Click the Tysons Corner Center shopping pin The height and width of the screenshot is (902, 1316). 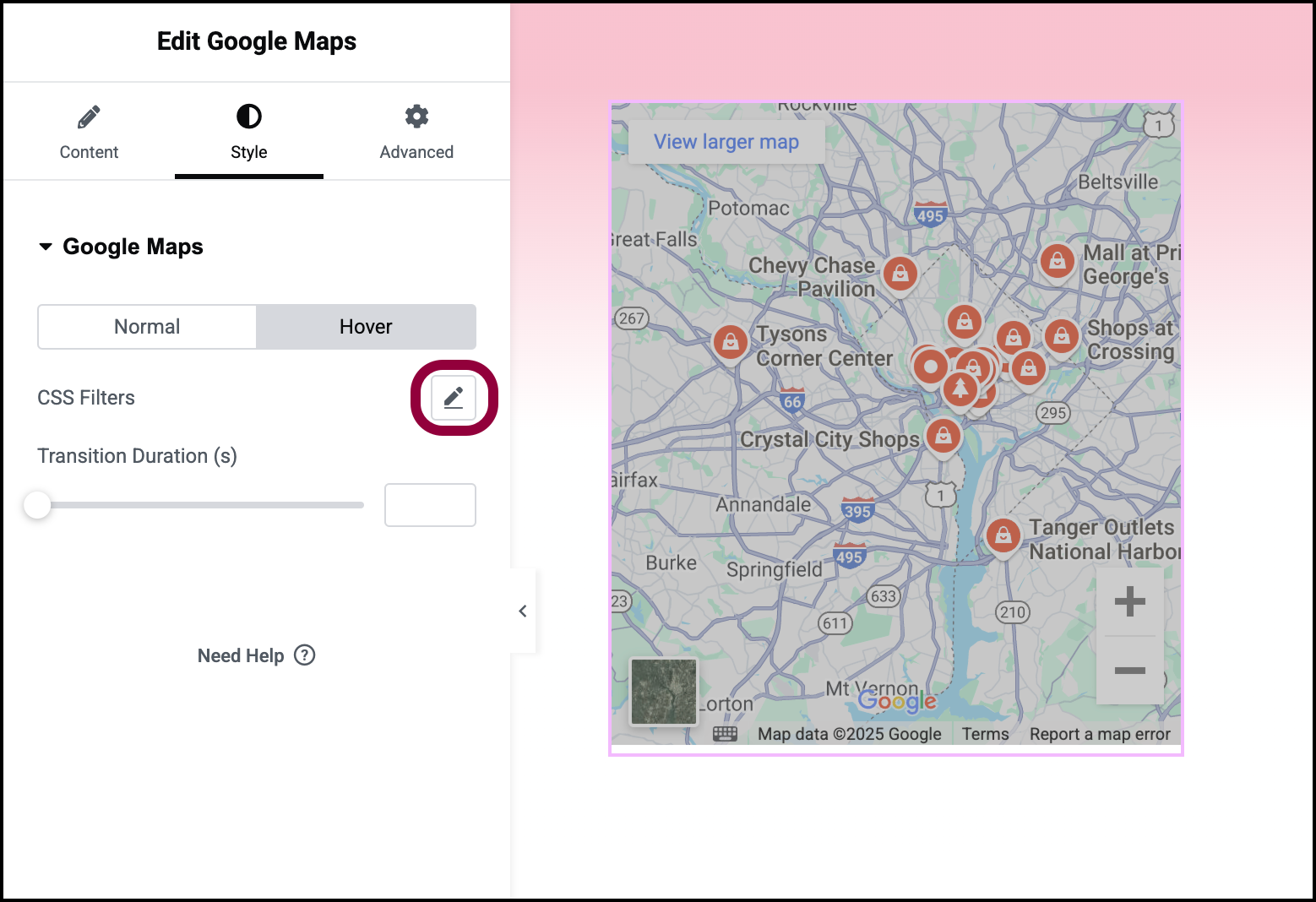point(731,344)
